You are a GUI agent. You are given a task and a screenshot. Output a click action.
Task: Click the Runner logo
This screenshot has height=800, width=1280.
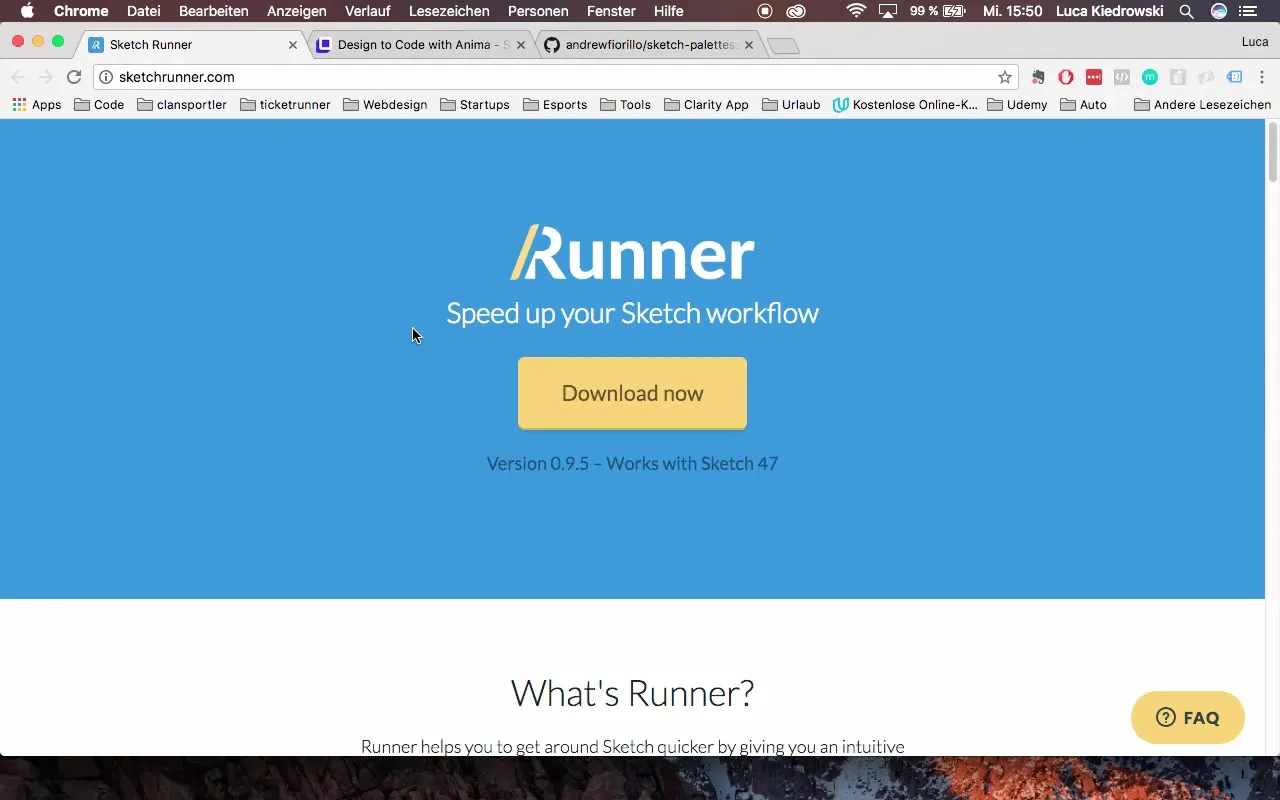pos(632,252)
